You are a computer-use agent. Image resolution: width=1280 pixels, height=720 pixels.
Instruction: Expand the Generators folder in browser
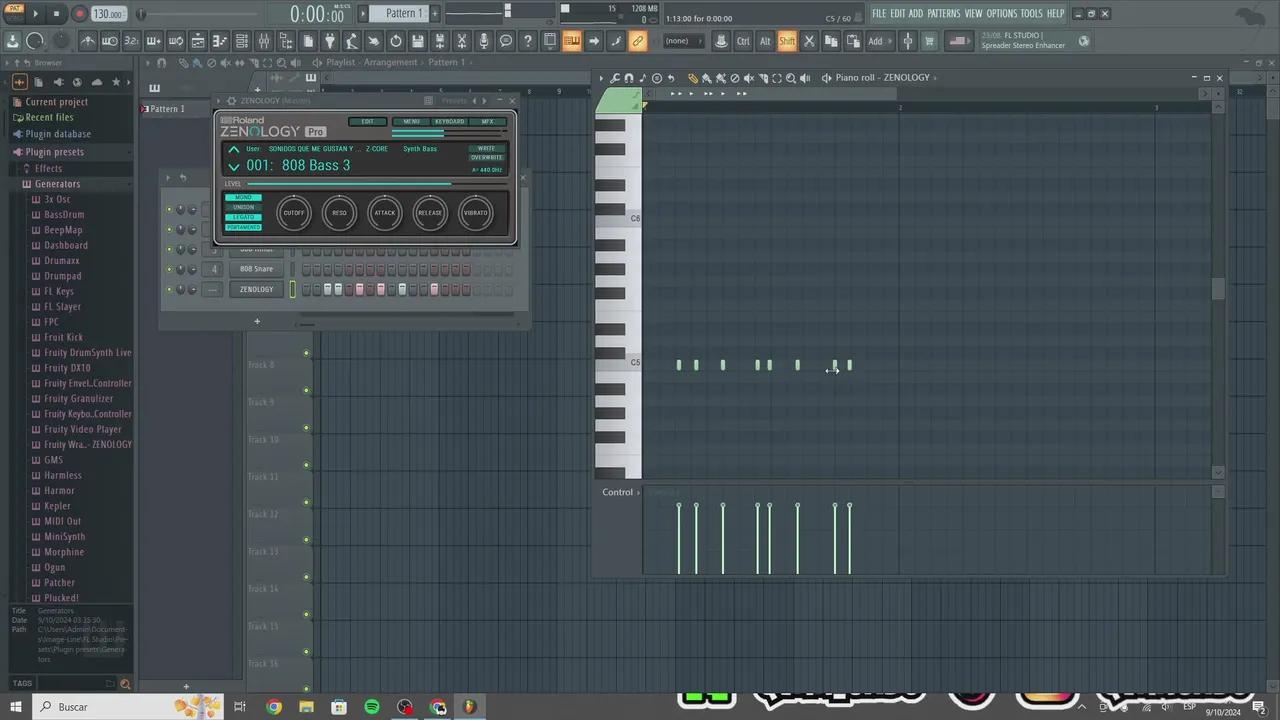[x=58, y=184]
